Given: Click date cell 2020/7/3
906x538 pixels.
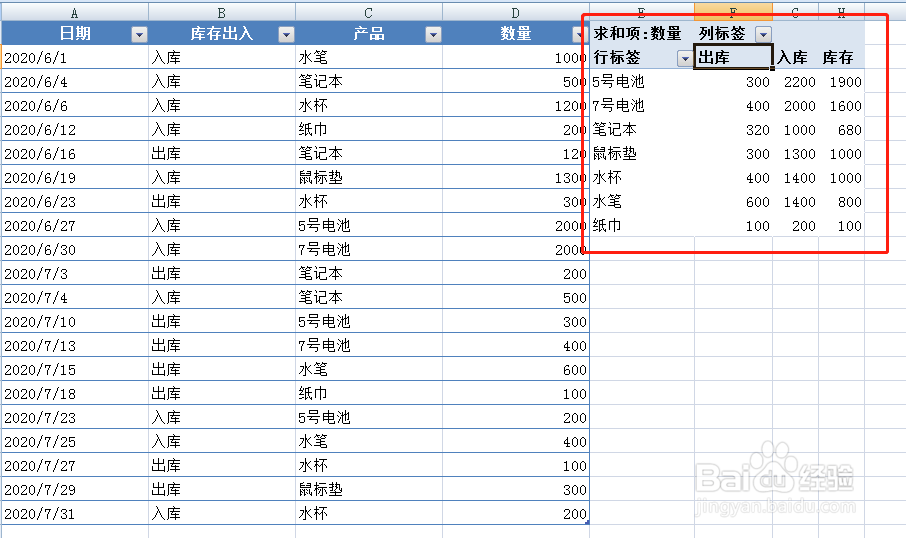Looking at the screenshot, I should tap(75, 273).
